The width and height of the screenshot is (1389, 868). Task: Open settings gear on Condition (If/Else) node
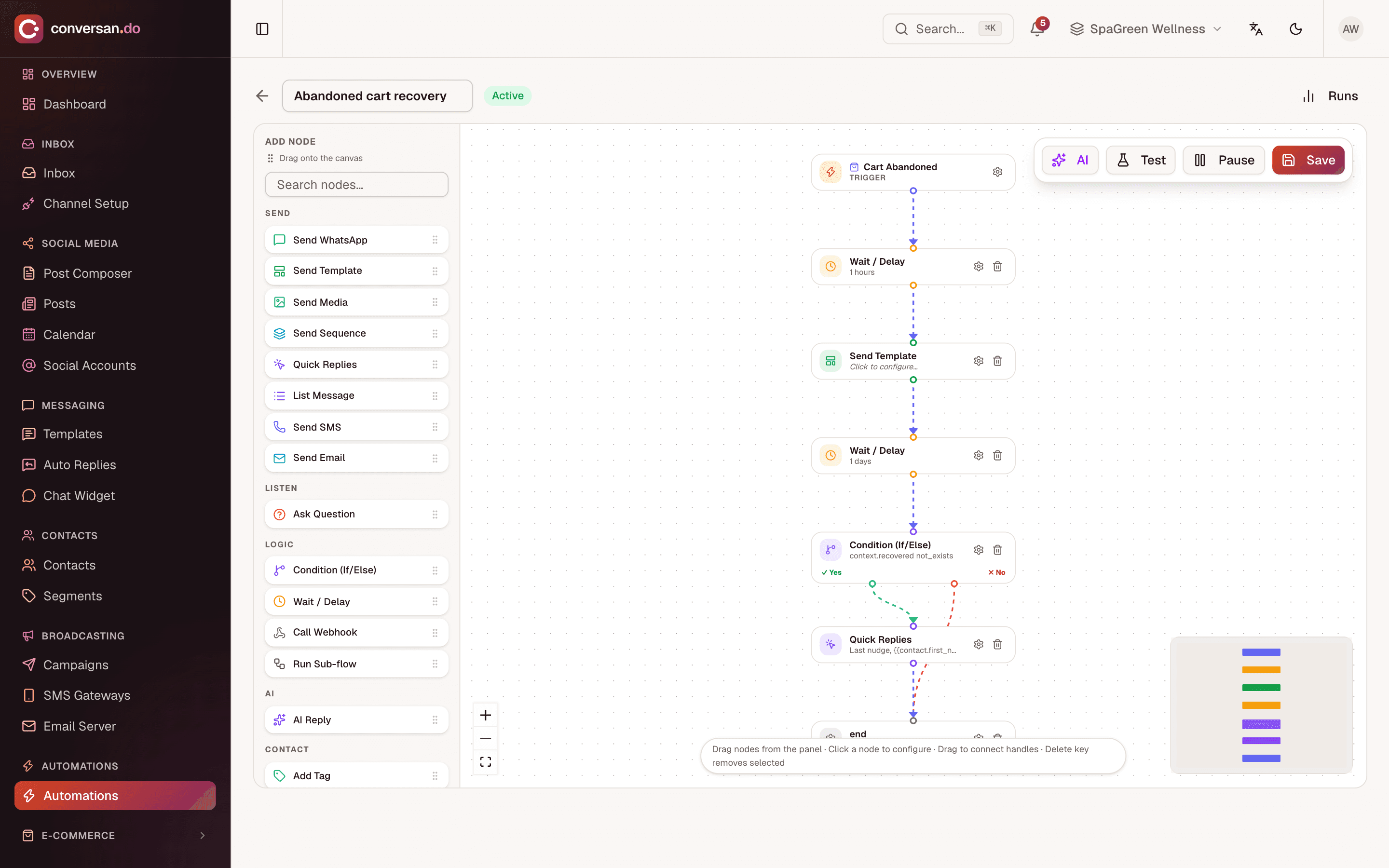pyautogui.click(x=979, y=549)
